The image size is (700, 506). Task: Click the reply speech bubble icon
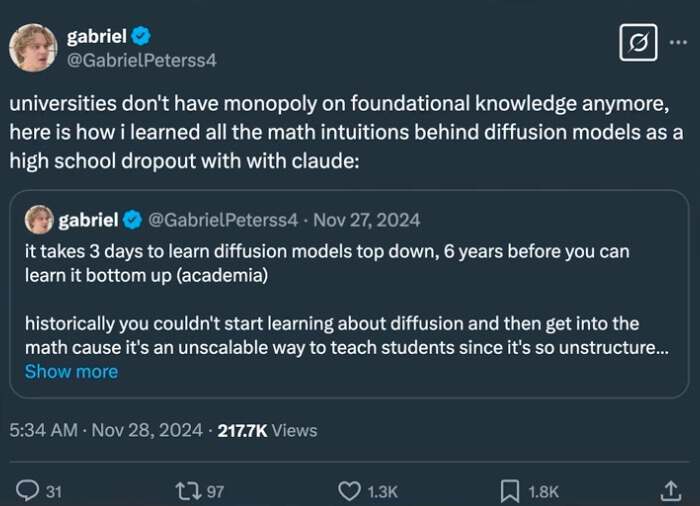[x=27, y=491]
